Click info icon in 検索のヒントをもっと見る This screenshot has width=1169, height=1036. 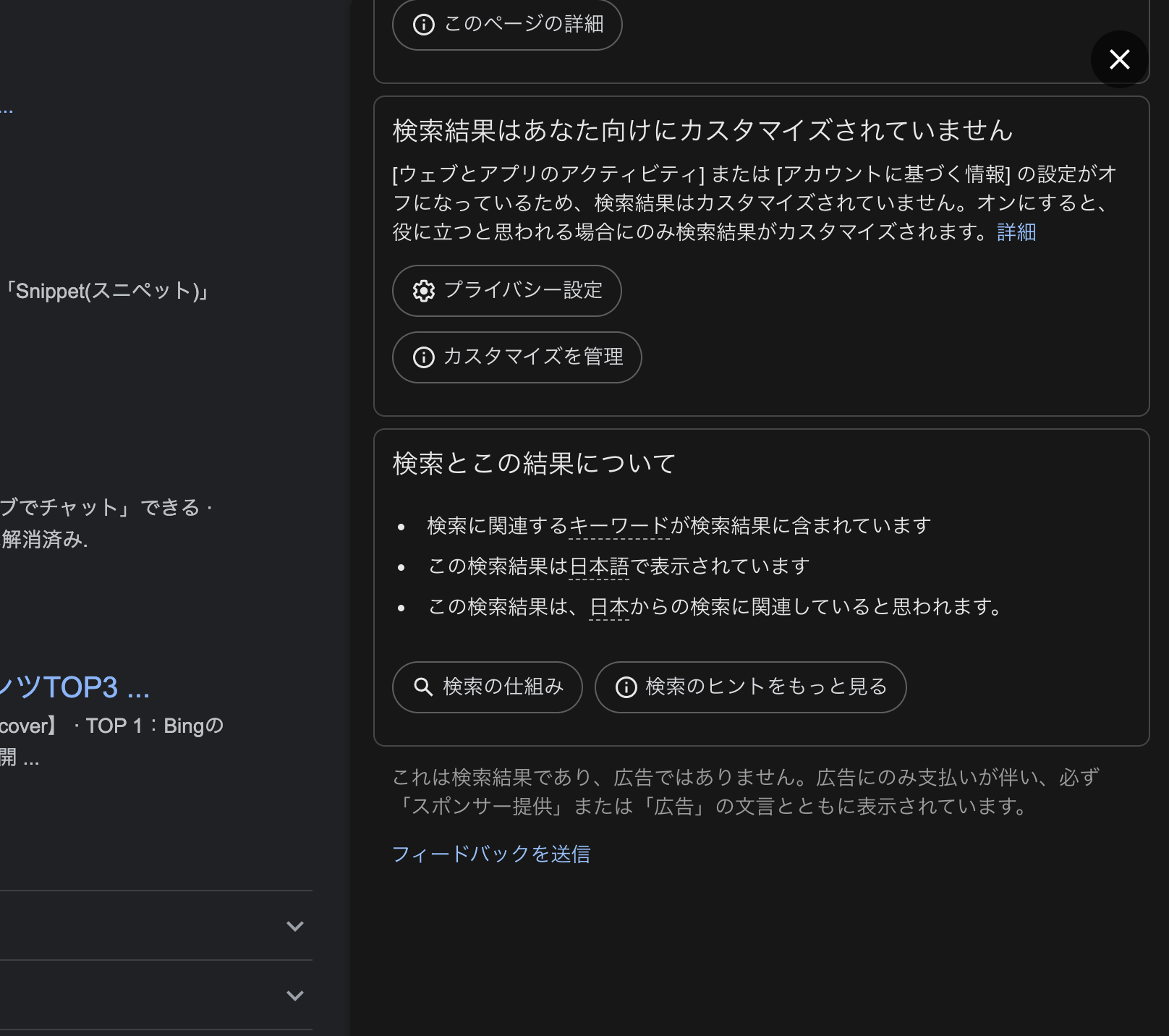[626, 687]
